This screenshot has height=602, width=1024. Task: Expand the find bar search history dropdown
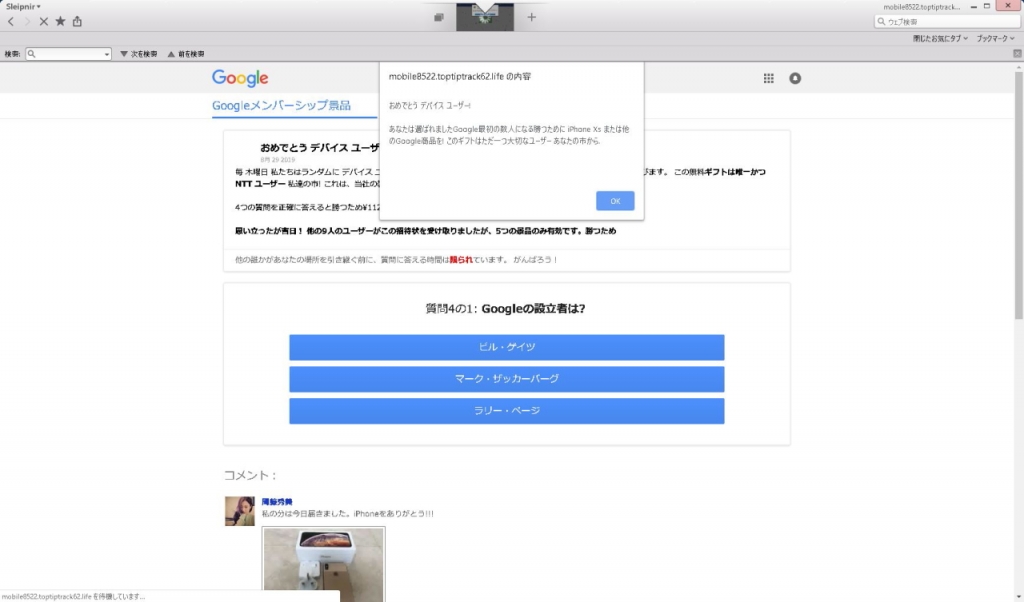tap(107, 54)
